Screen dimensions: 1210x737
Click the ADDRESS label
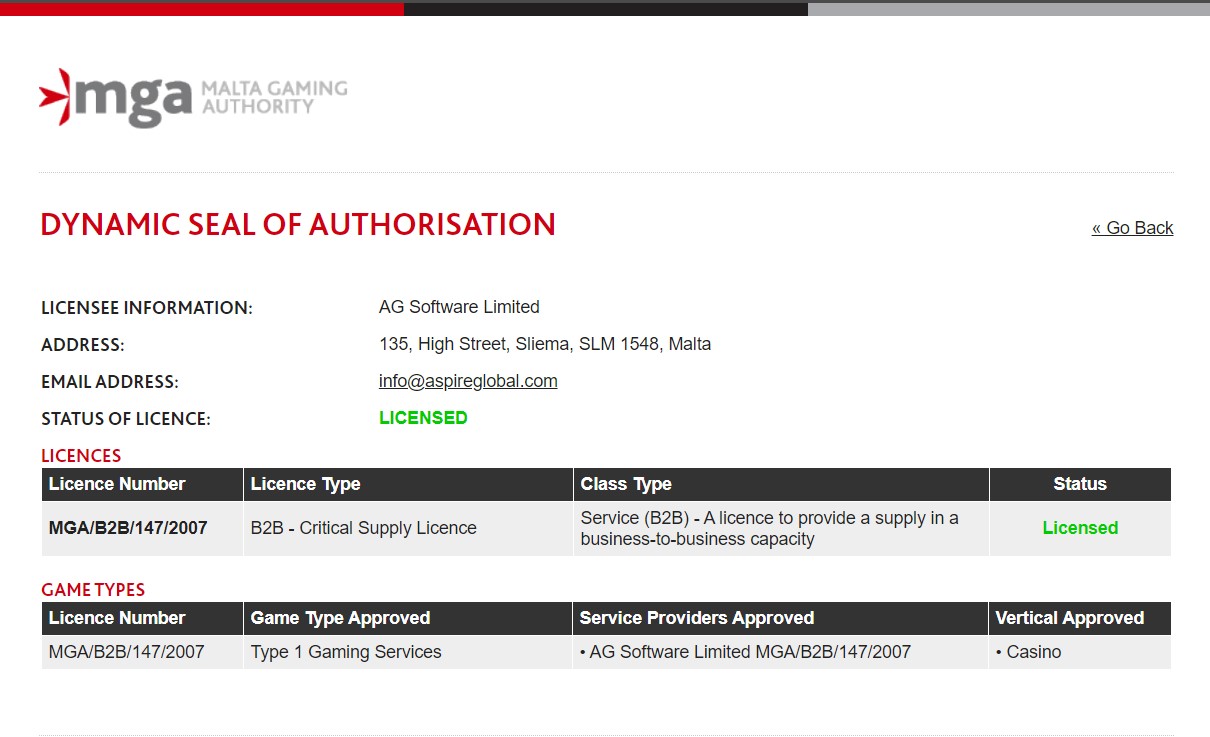pos(83,345)
